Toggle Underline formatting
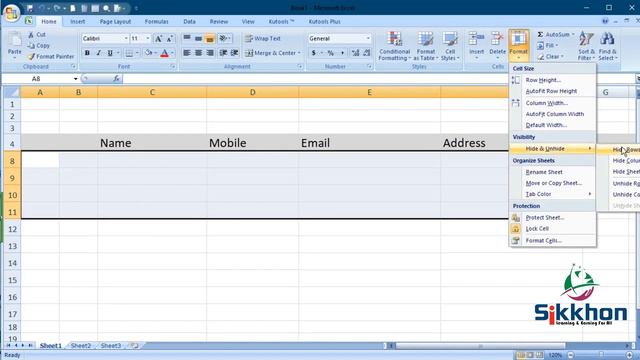Image resolution: width=640 pixels, height=360 pixels. pos(110,53)
